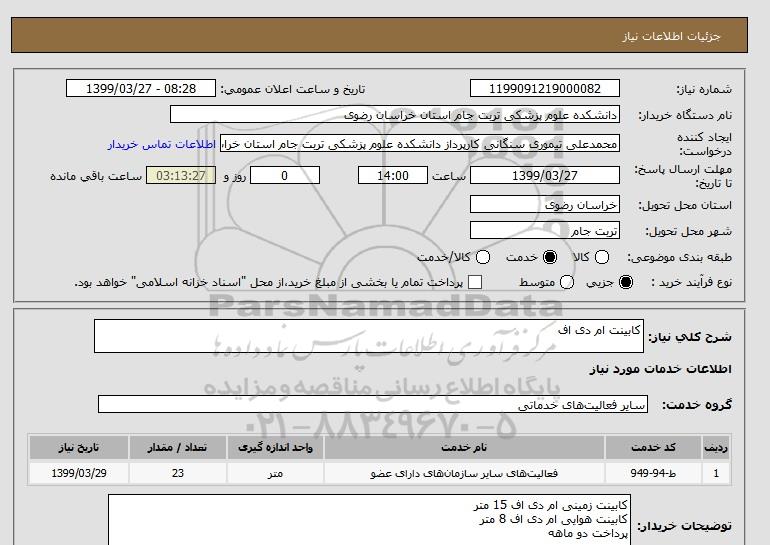The height and width of the screenshot is (545, 770).
Task: Click the quantity cell 23
Action: pyautogui.click(x=178, y=473)
